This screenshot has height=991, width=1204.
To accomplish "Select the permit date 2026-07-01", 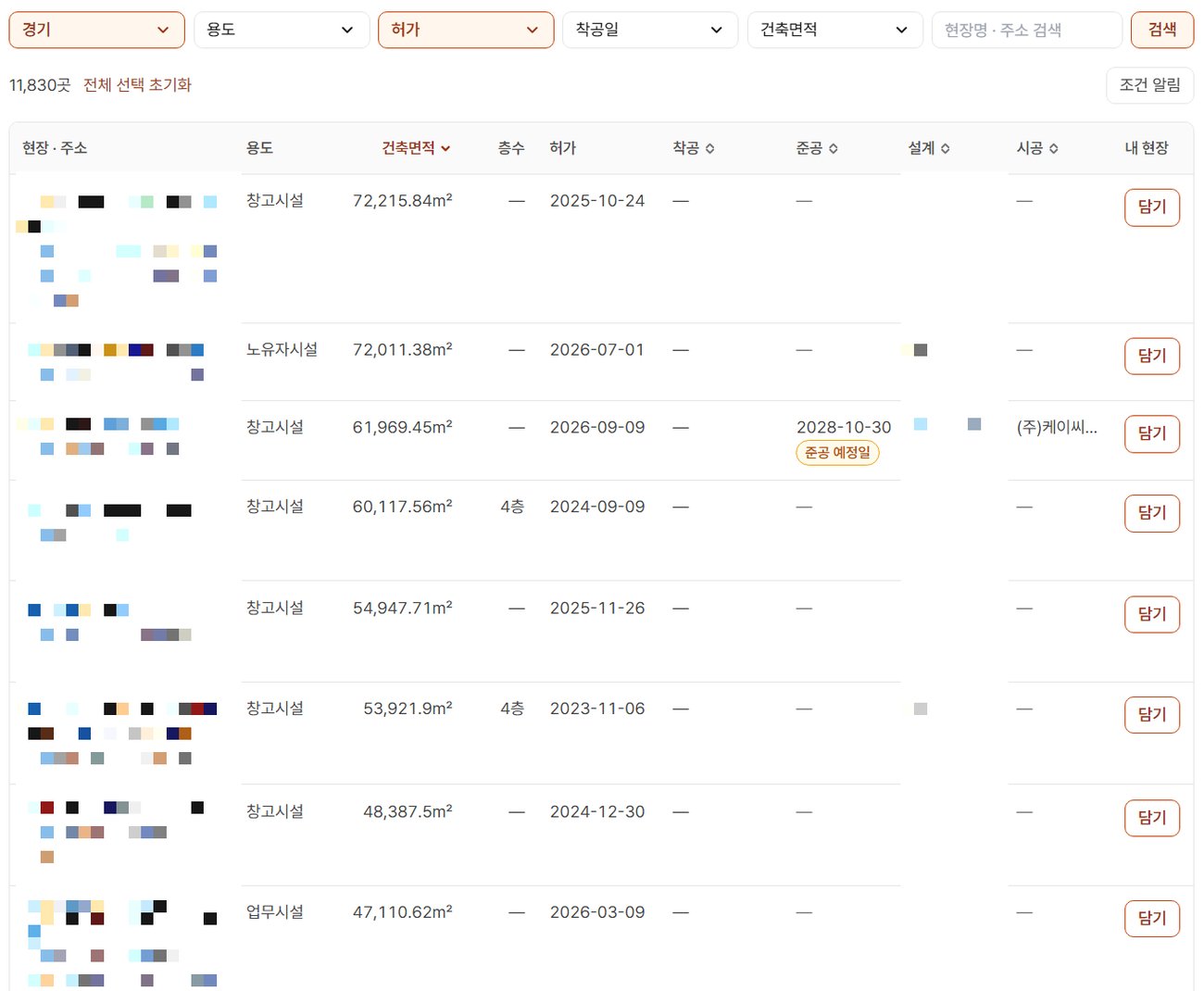I will pyautogui.click(x=597, y=350).
